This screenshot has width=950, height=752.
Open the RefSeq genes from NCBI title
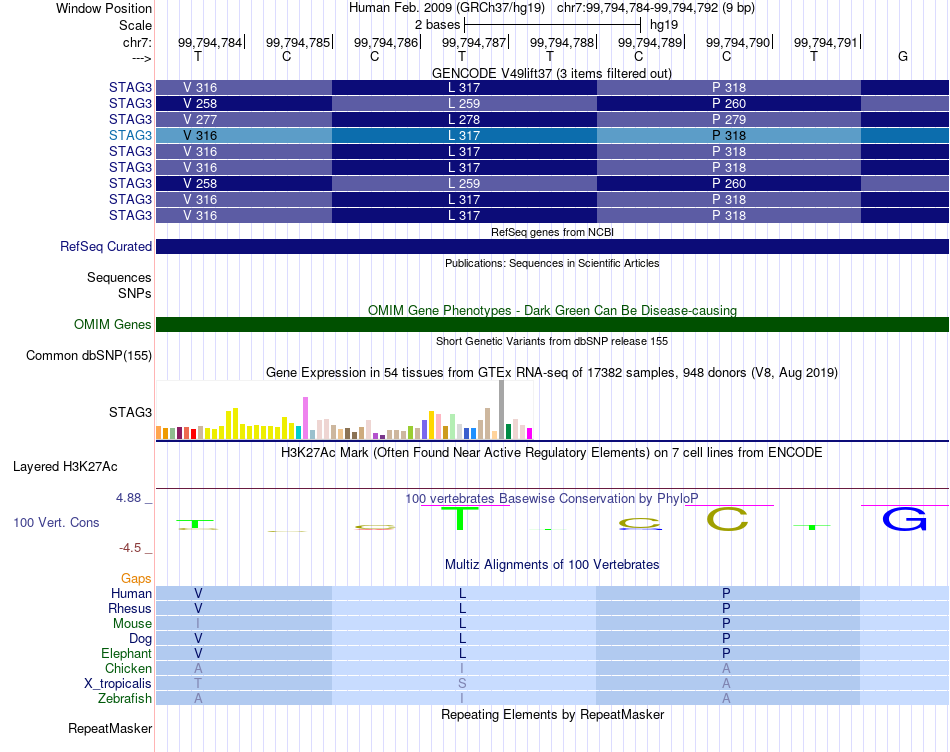pyautogui.click(x=552, y=232)
